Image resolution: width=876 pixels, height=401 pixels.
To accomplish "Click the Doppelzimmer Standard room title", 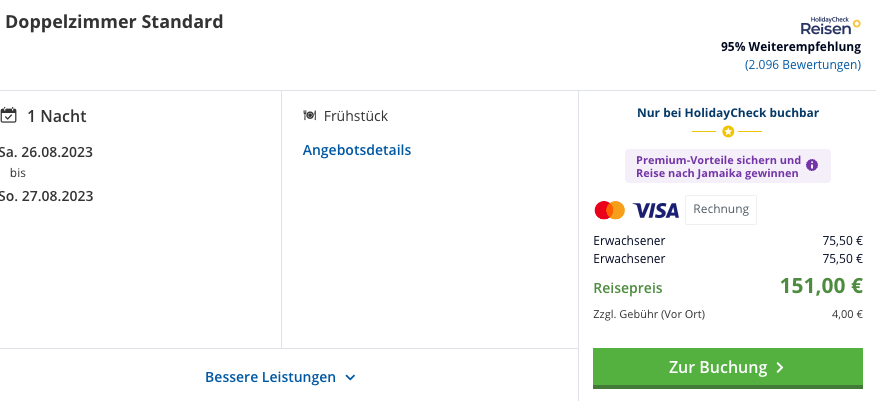I will pyautogui.click(x=114, y=22).
